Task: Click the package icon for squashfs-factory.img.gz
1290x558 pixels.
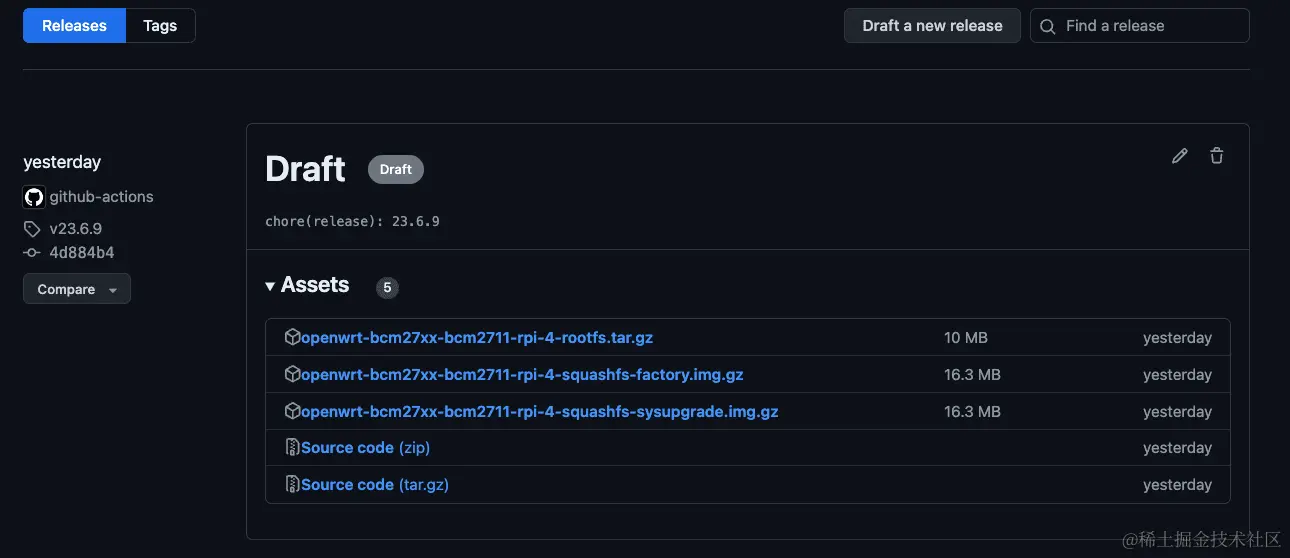Action: [x=292, y=374]
